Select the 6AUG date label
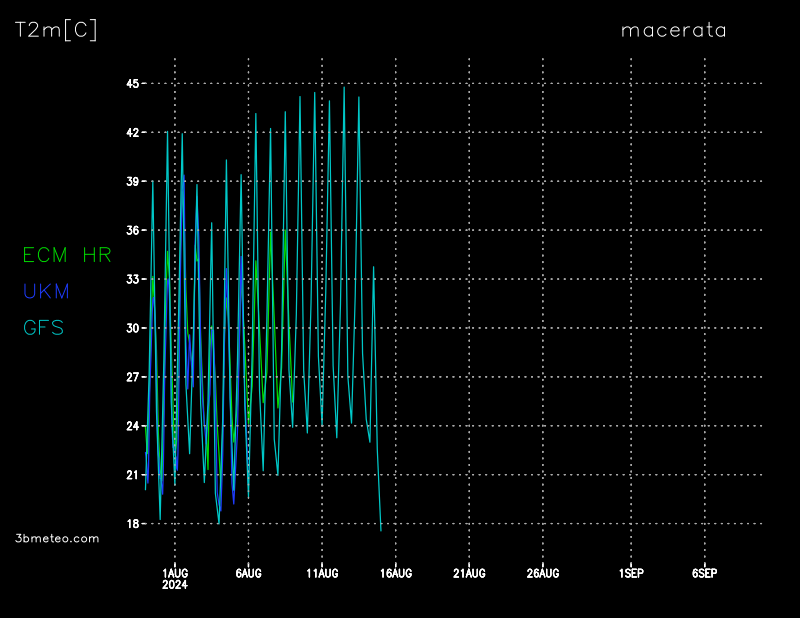The width and height of the screenshot is (800, 618). pos(248,573)
